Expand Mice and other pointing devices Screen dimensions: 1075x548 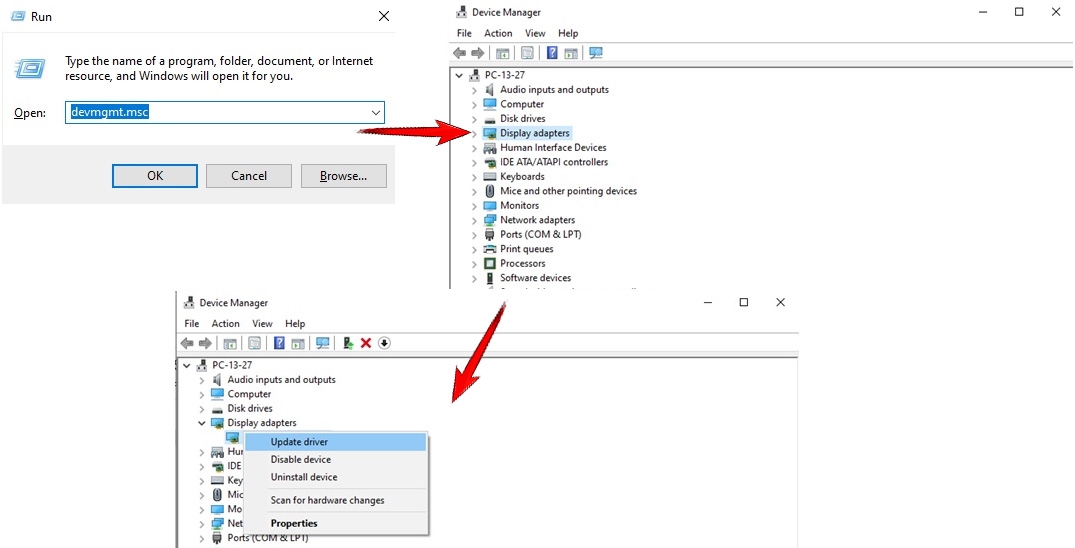[474, 191]
